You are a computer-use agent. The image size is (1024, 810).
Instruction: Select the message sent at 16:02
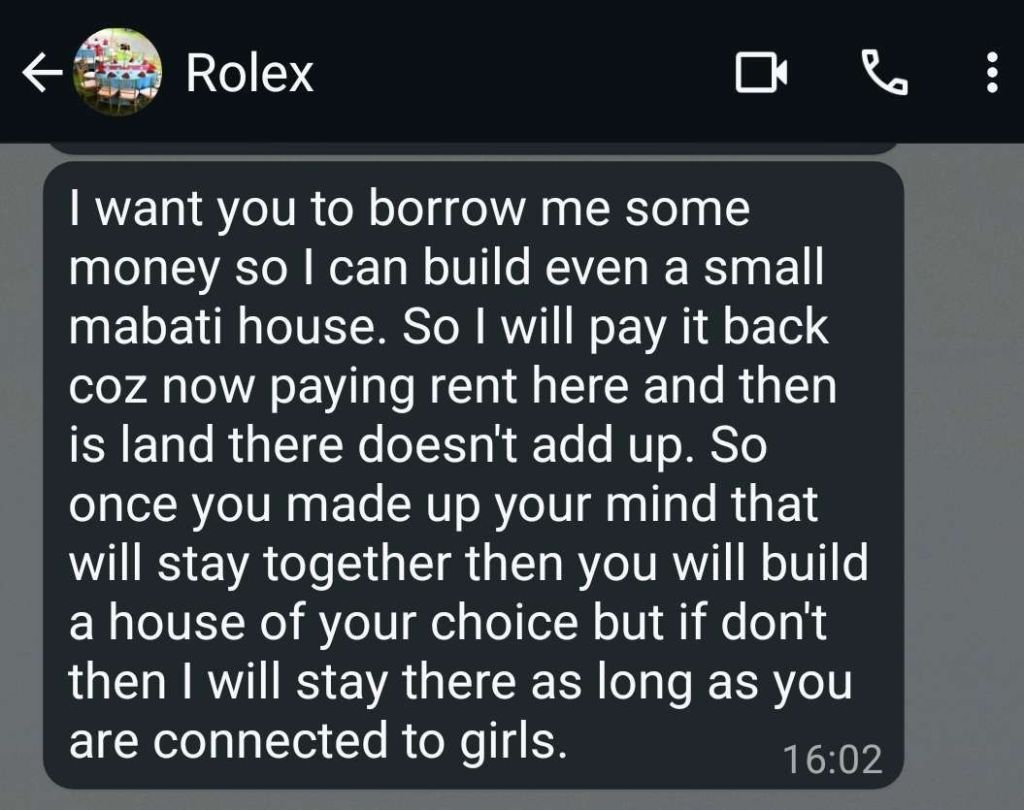(x=473, y=475)
